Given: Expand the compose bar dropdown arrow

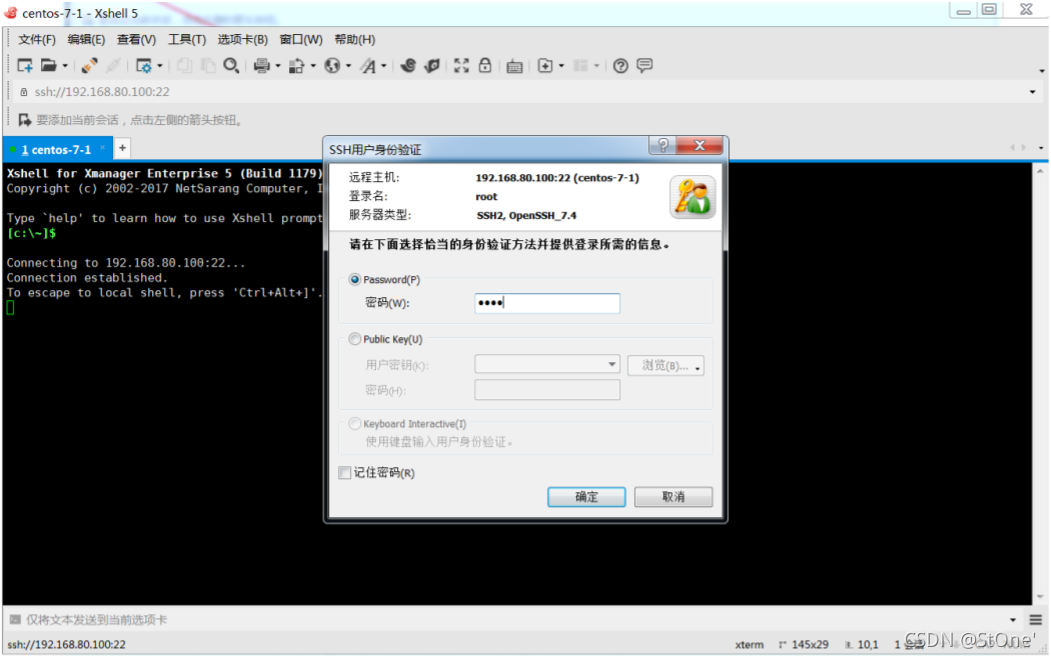Looking at the screenshot, I should point(1013,620).
